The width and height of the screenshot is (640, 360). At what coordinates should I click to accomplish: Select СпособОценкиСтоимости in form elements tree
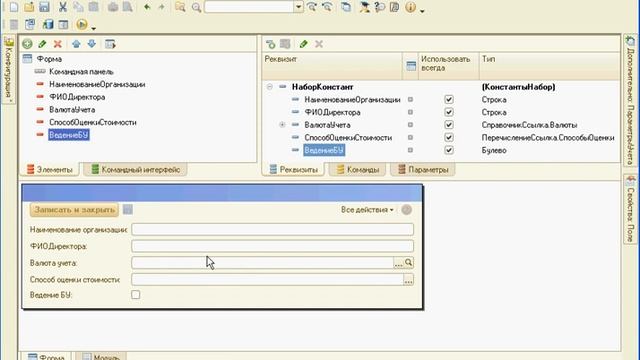[x=93, y=122]
